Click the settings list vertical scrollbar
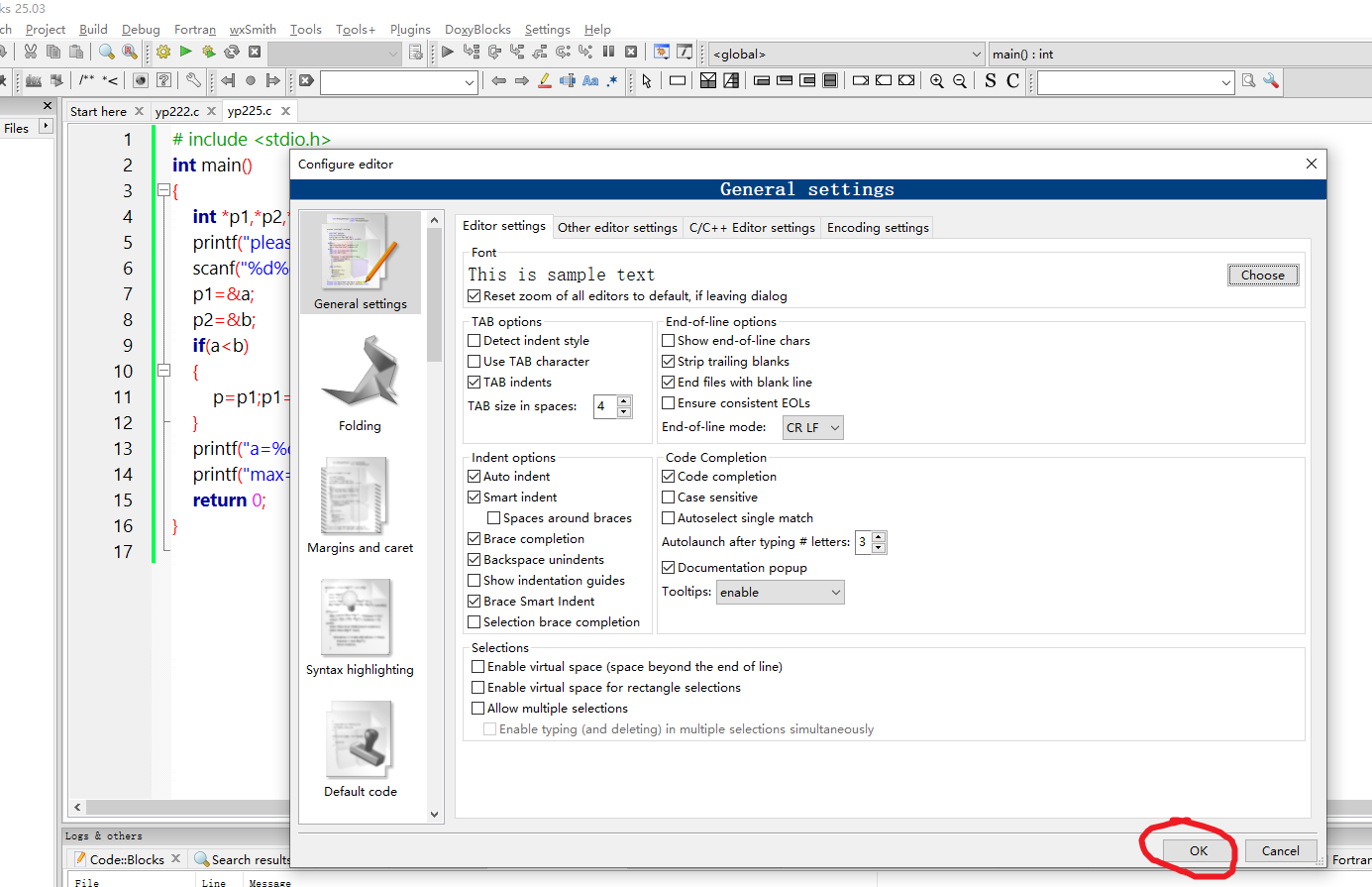This screenshot has height=887, width=1372. pyautogui.click(x=434, y=516)
